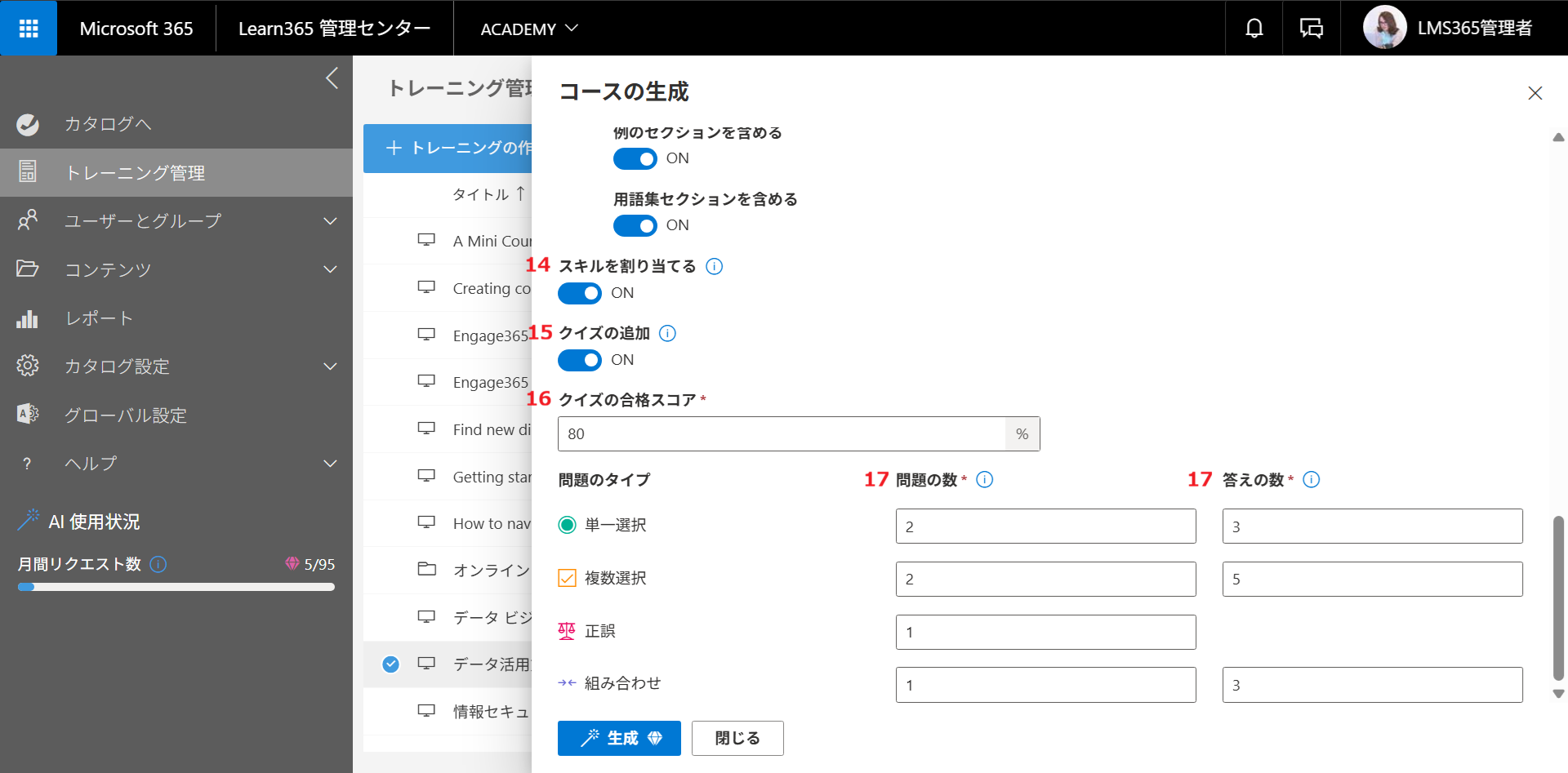Expand the ヘルプ chevron
The image size is (1568, 773).
click(x=330, y=464)
